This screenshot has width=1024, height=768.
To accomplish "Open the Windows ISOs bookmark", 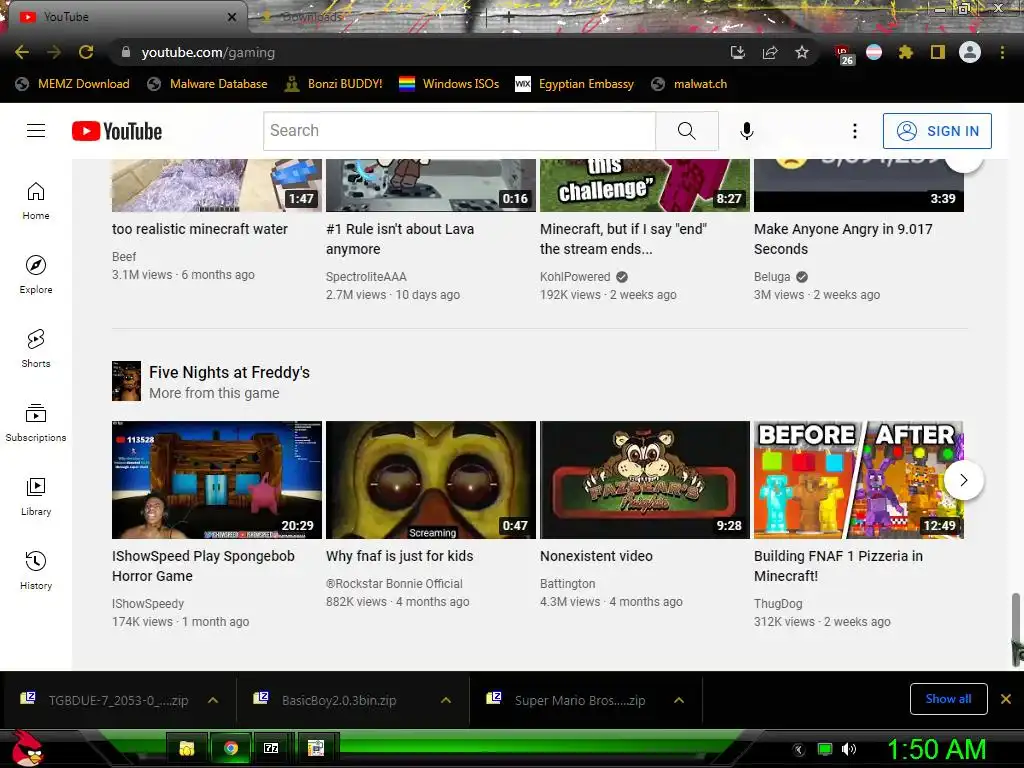I will (449, 84).
